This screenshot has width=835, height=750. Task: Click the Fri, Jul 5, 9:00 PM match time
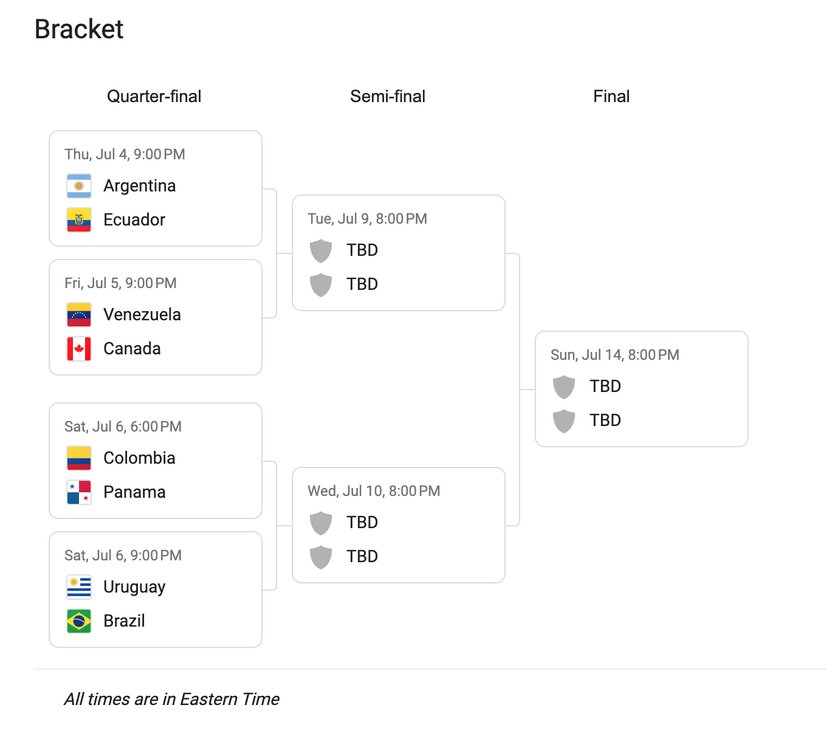120,283
